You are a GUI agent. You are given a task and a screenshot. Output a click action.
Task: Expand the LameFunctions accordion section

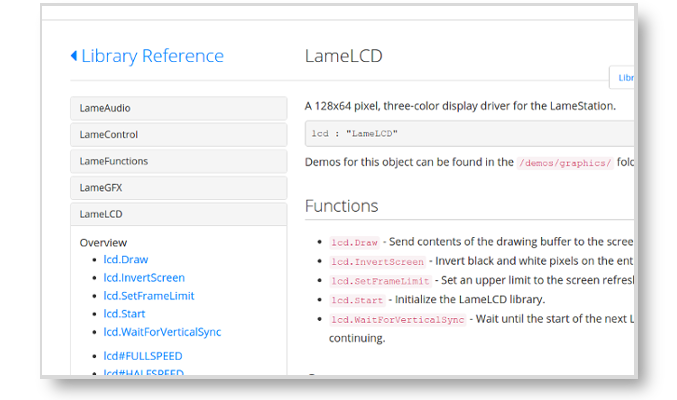click(179, 161)
